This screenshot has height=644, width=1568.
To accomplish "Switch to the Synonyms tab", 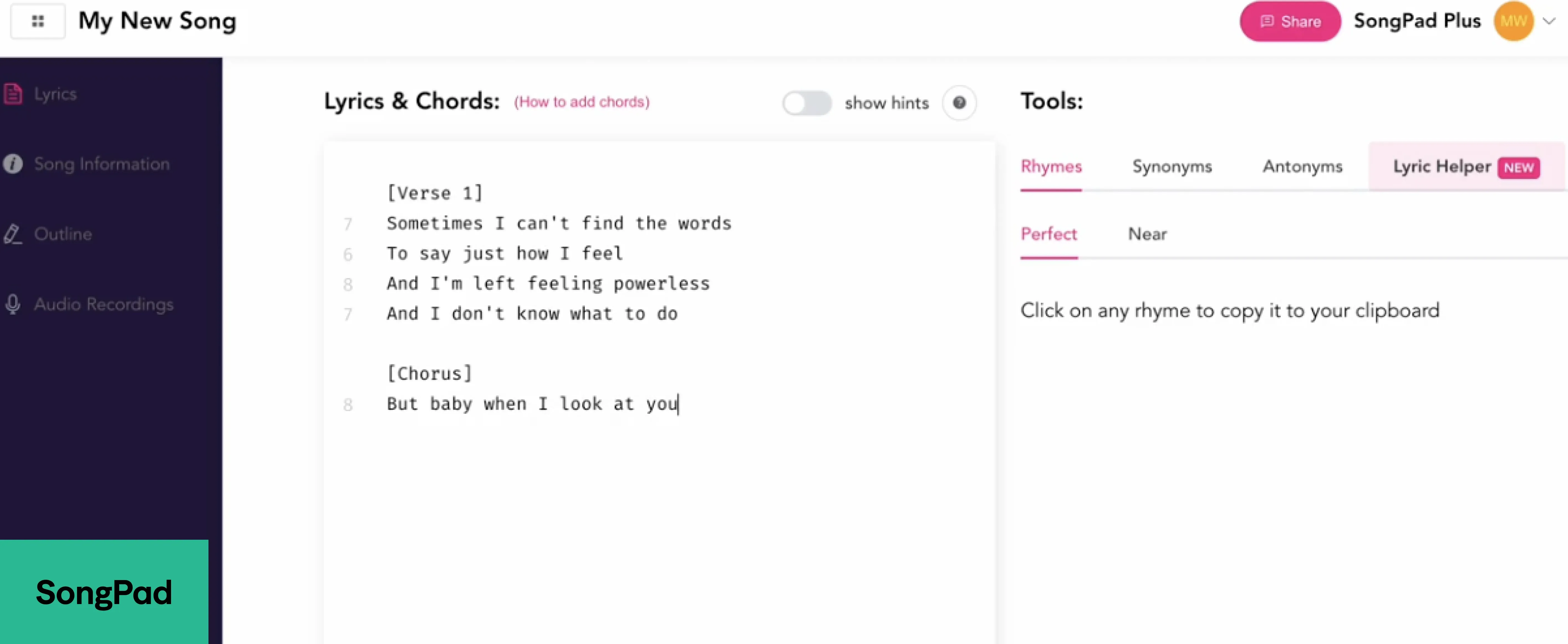I will [1172, 167].
